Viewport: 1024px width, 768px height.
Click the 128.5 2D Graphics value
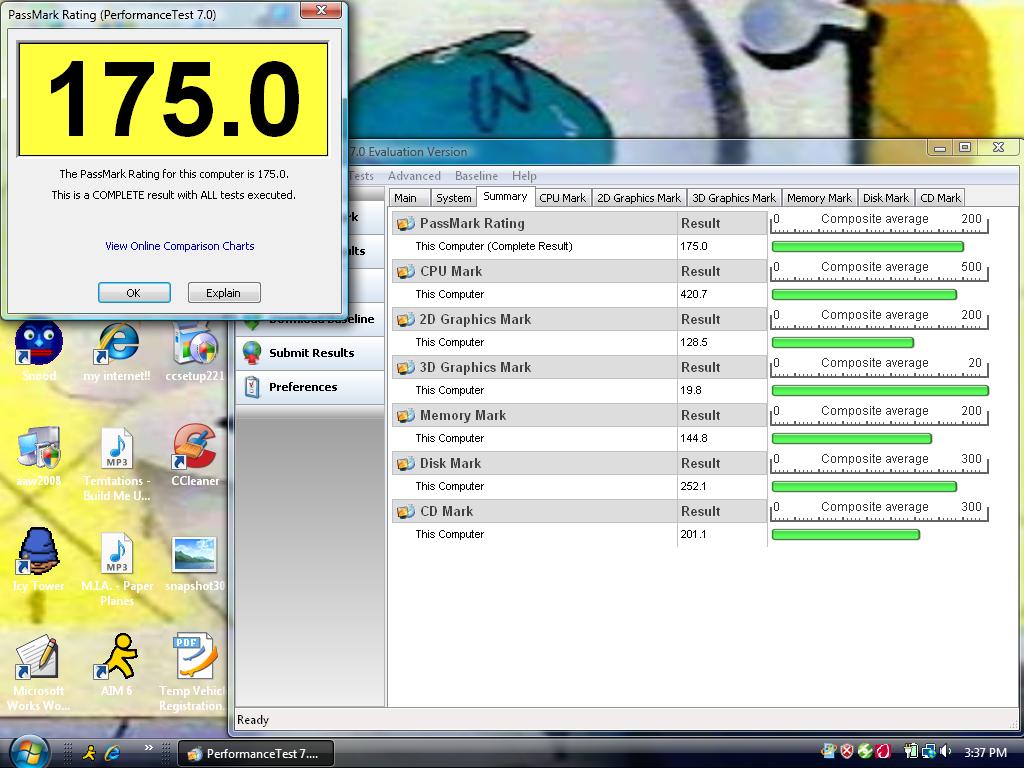[694, 342]
